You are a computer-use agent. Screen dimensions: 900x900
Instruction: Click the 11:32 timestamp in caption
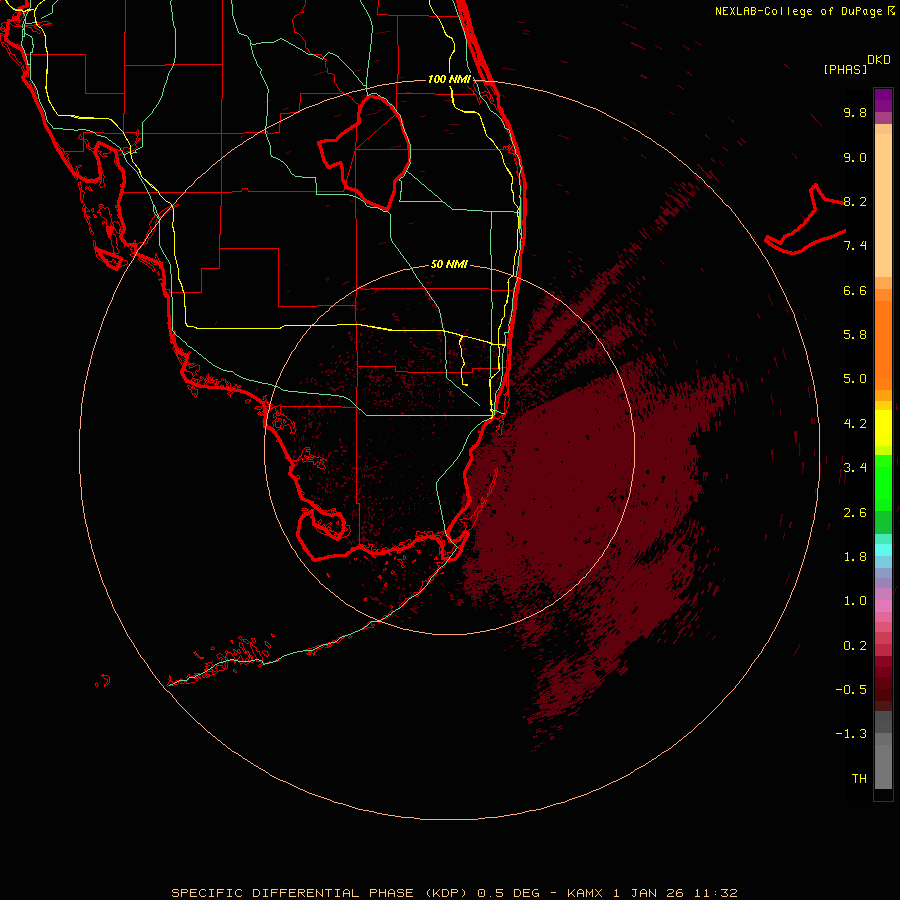point(715,893)
